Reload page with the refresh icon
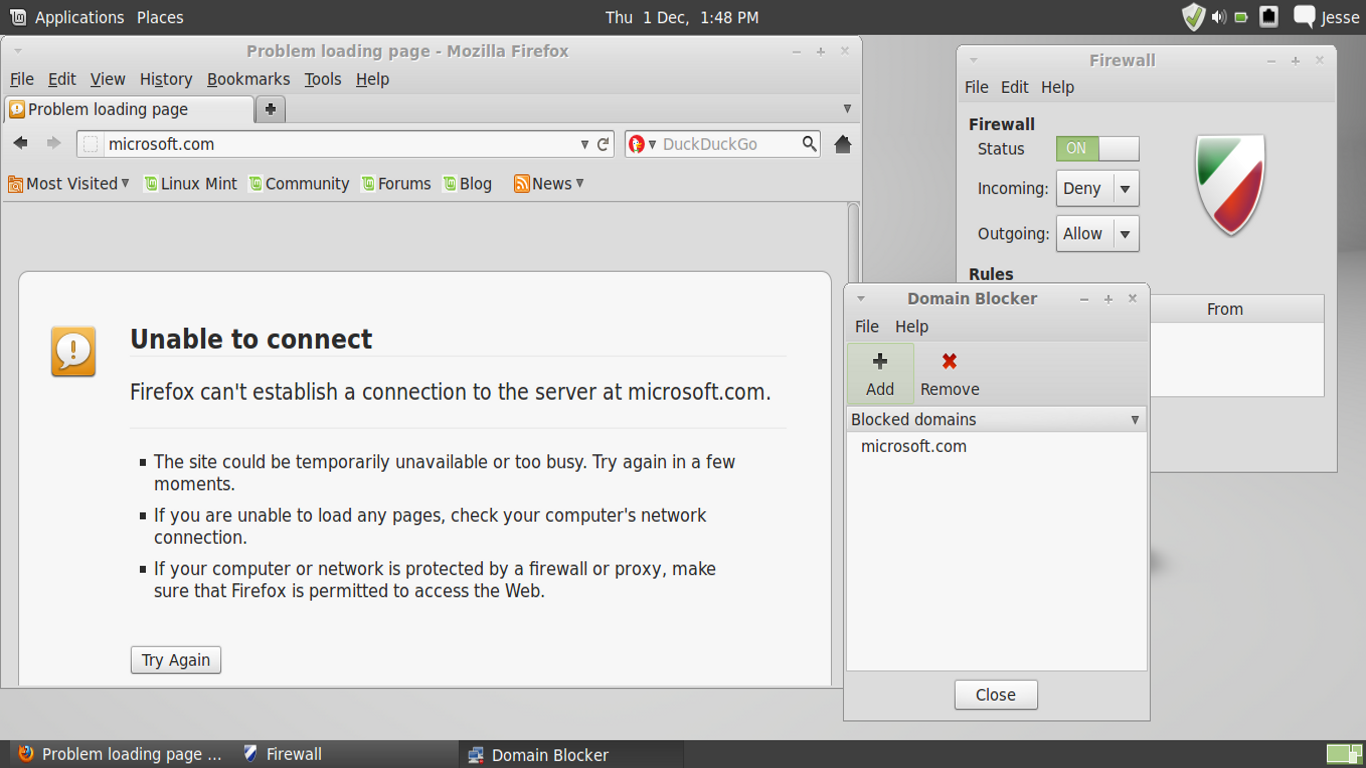Screen dimensions: 1366x768 [603, 144]
